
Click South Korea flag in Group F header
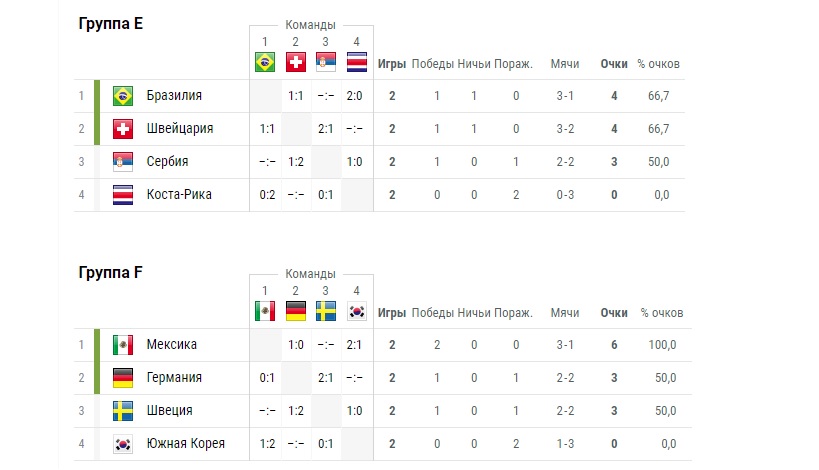357,311
